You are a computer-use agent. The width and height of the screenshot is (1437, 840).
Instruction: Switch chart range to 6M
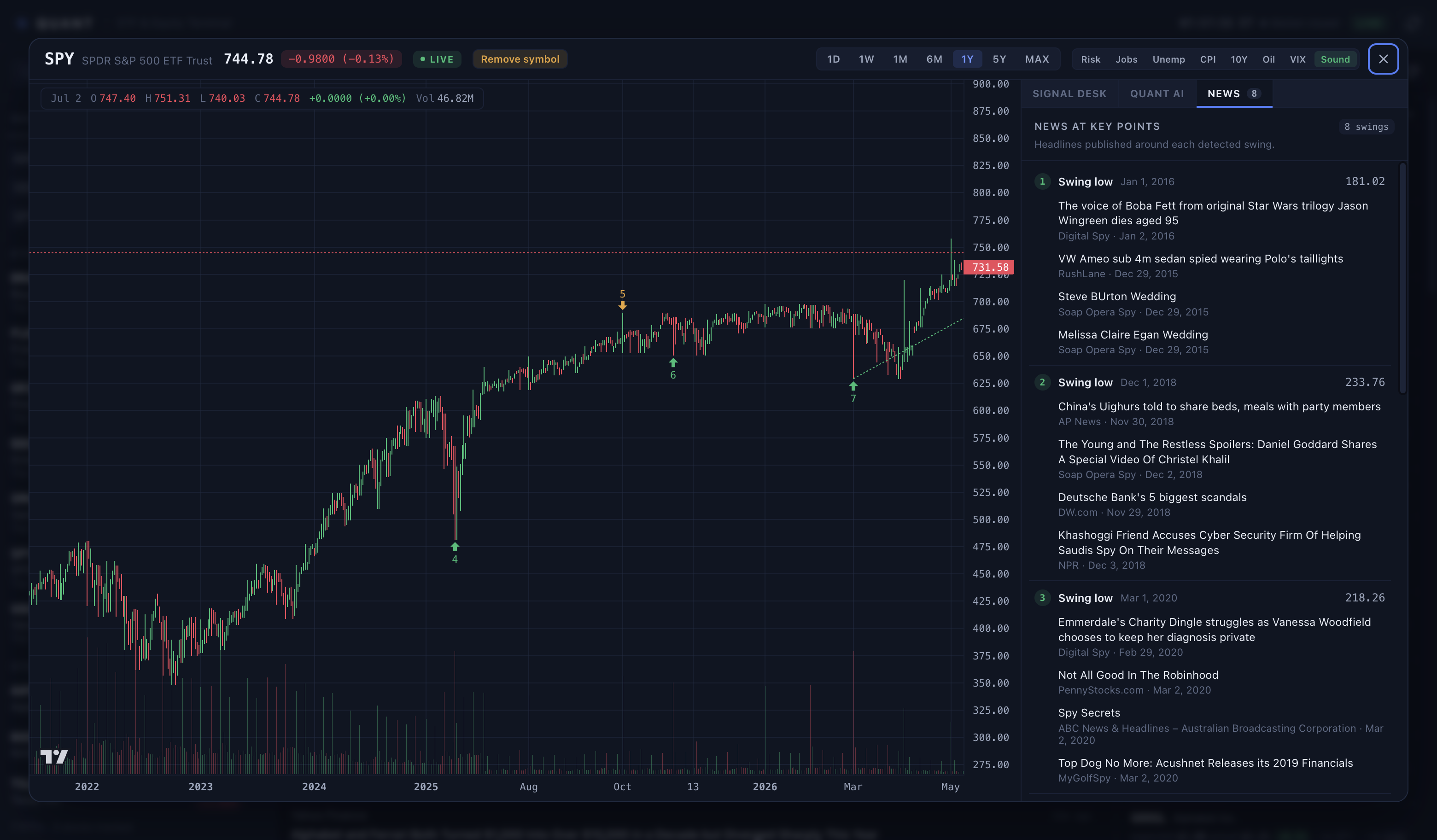click(934, 59)
